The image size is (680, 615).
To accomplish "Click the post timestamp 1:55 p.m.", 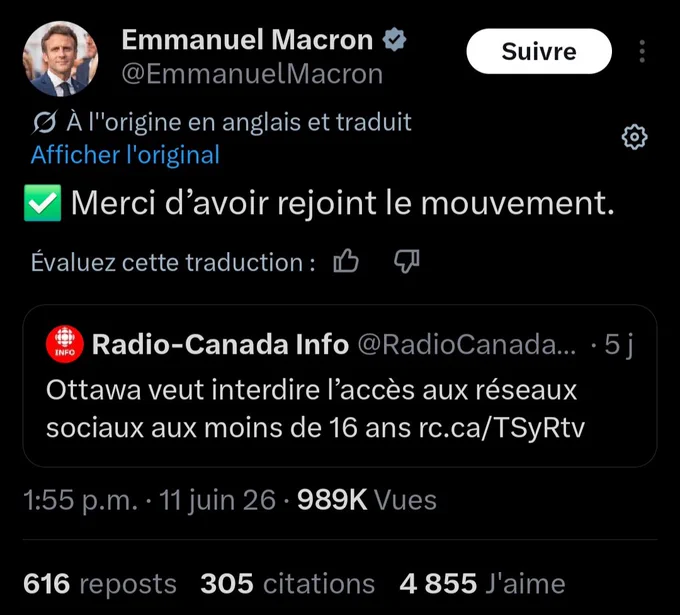I will [81, 500].
